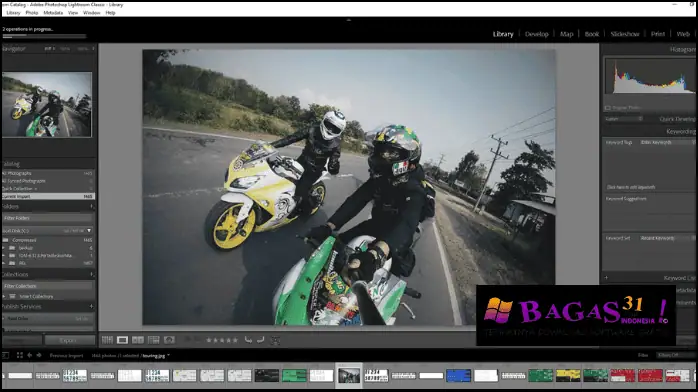This screenshot has width=698, height=392.
Task: Switch to the Web module
Action: pyautogui.click(x=683, y=34)
